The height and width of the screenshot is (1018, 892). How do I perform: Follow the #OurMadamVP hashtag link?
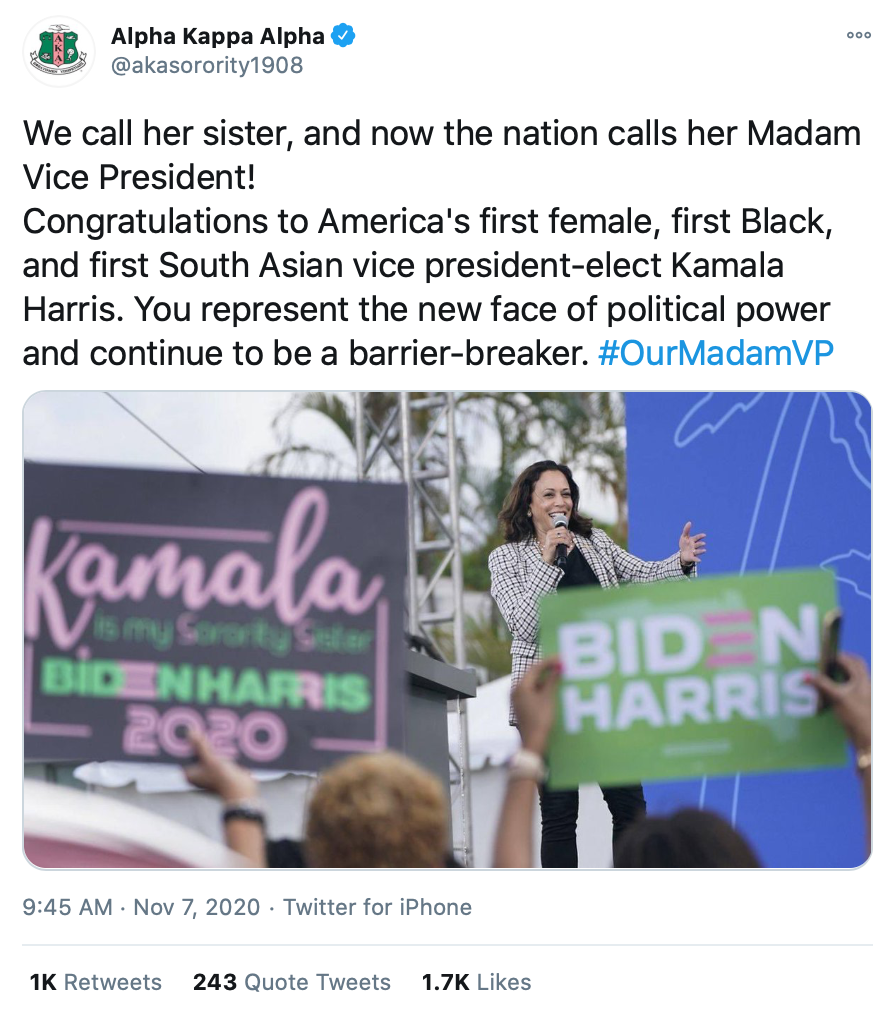(715, 353)
